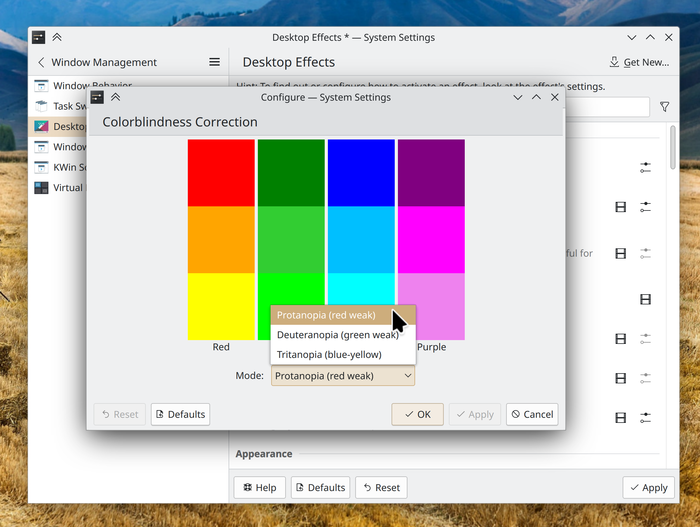Click Defaults in the Configure dialog

[x=180, y=414]
